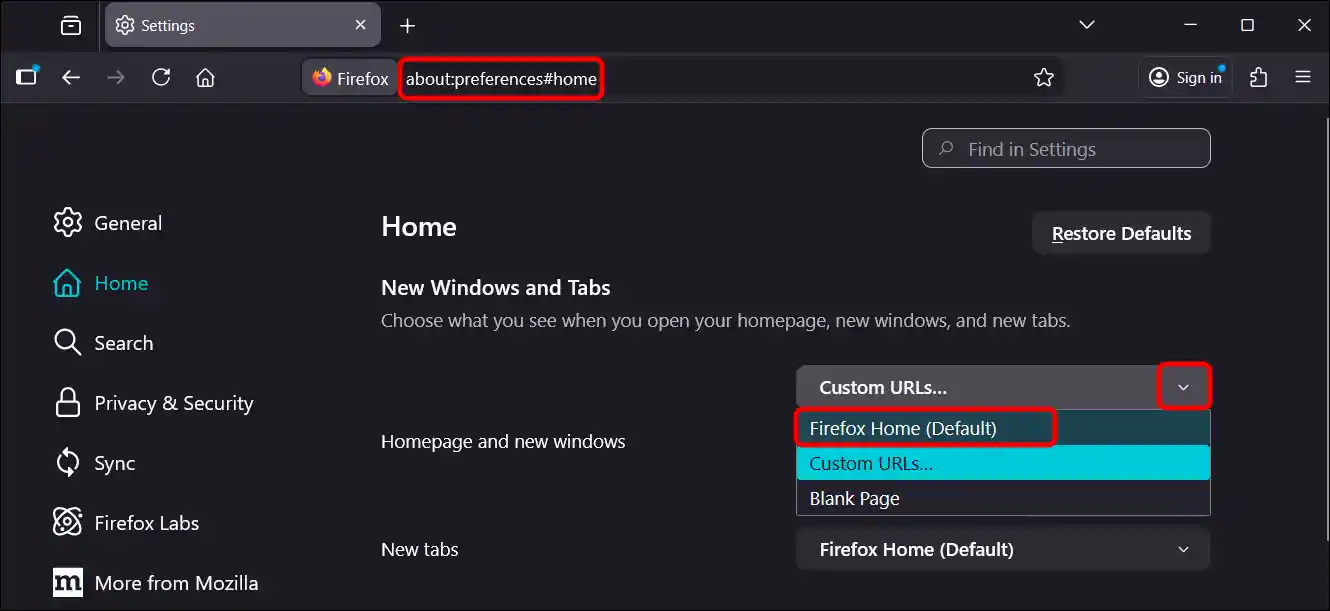Click the Sign in account button
The image size is (1330, 611).
(1185, 77)
